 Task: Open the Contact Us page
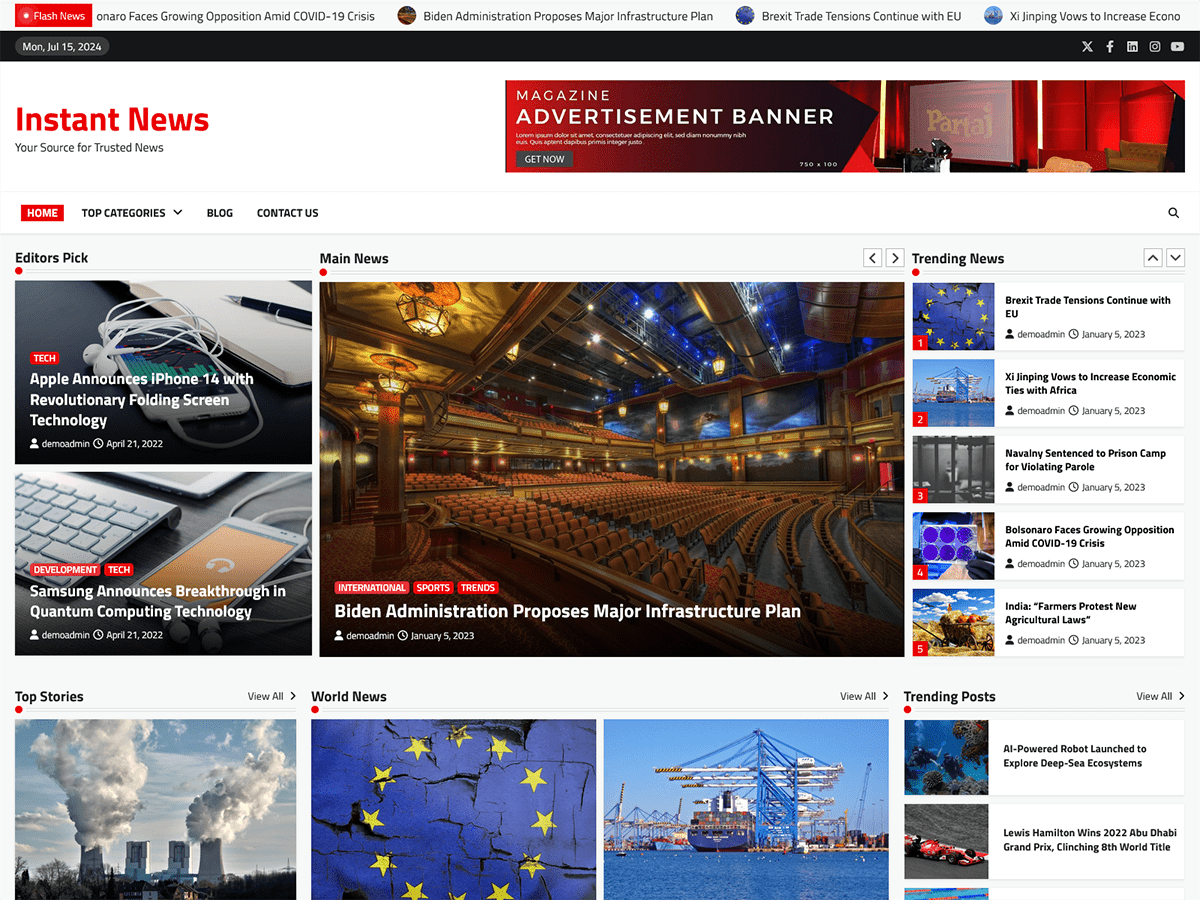tap(287, 213)
